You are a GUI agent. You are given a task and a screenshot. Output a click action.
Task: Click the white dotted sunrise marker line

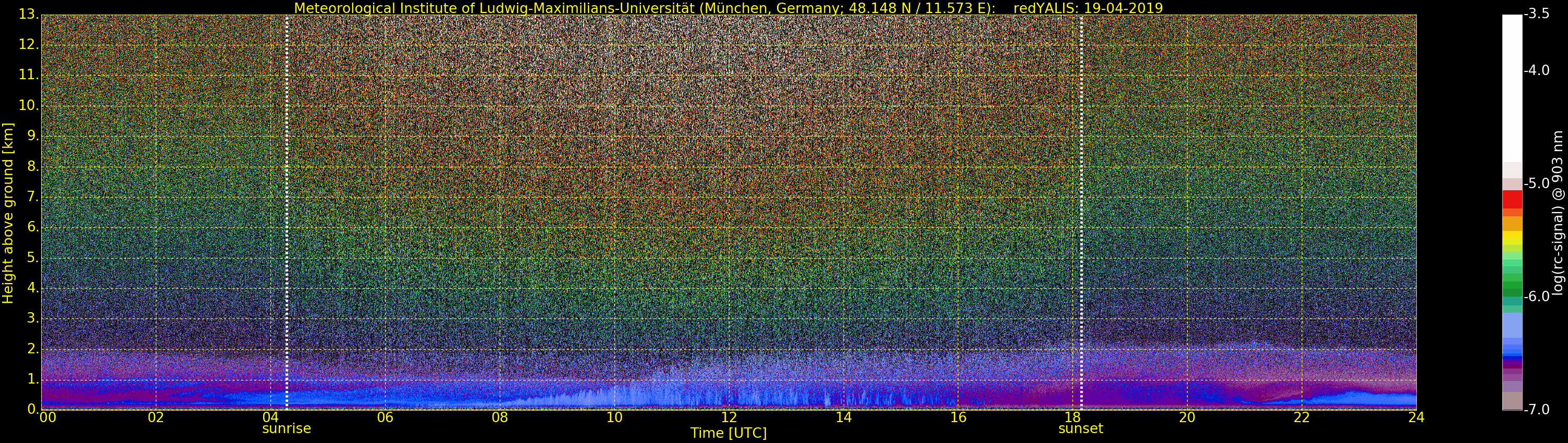click(286, 212)
